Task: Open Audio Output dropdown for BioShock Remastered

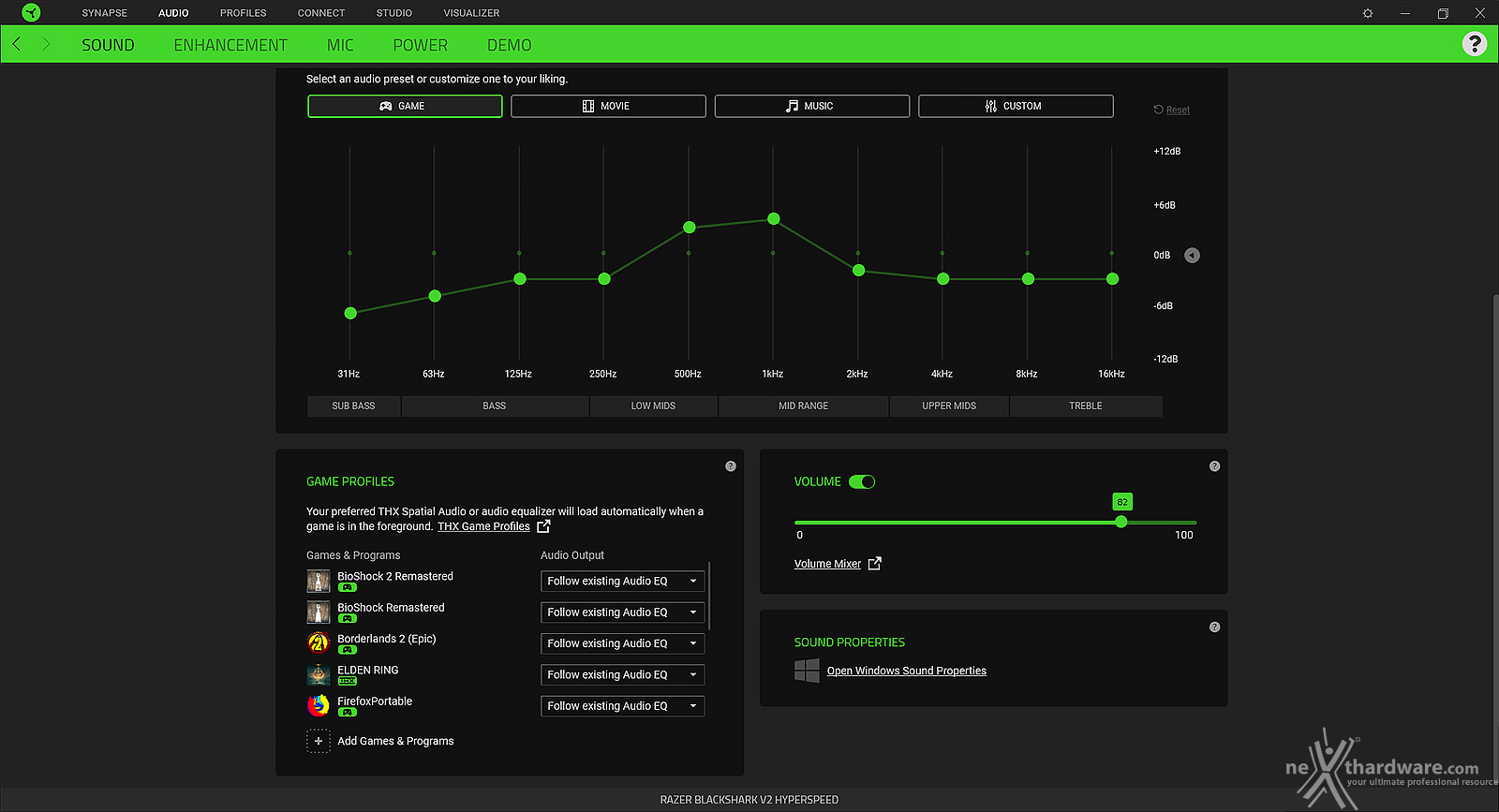Action: click(622, 612)
